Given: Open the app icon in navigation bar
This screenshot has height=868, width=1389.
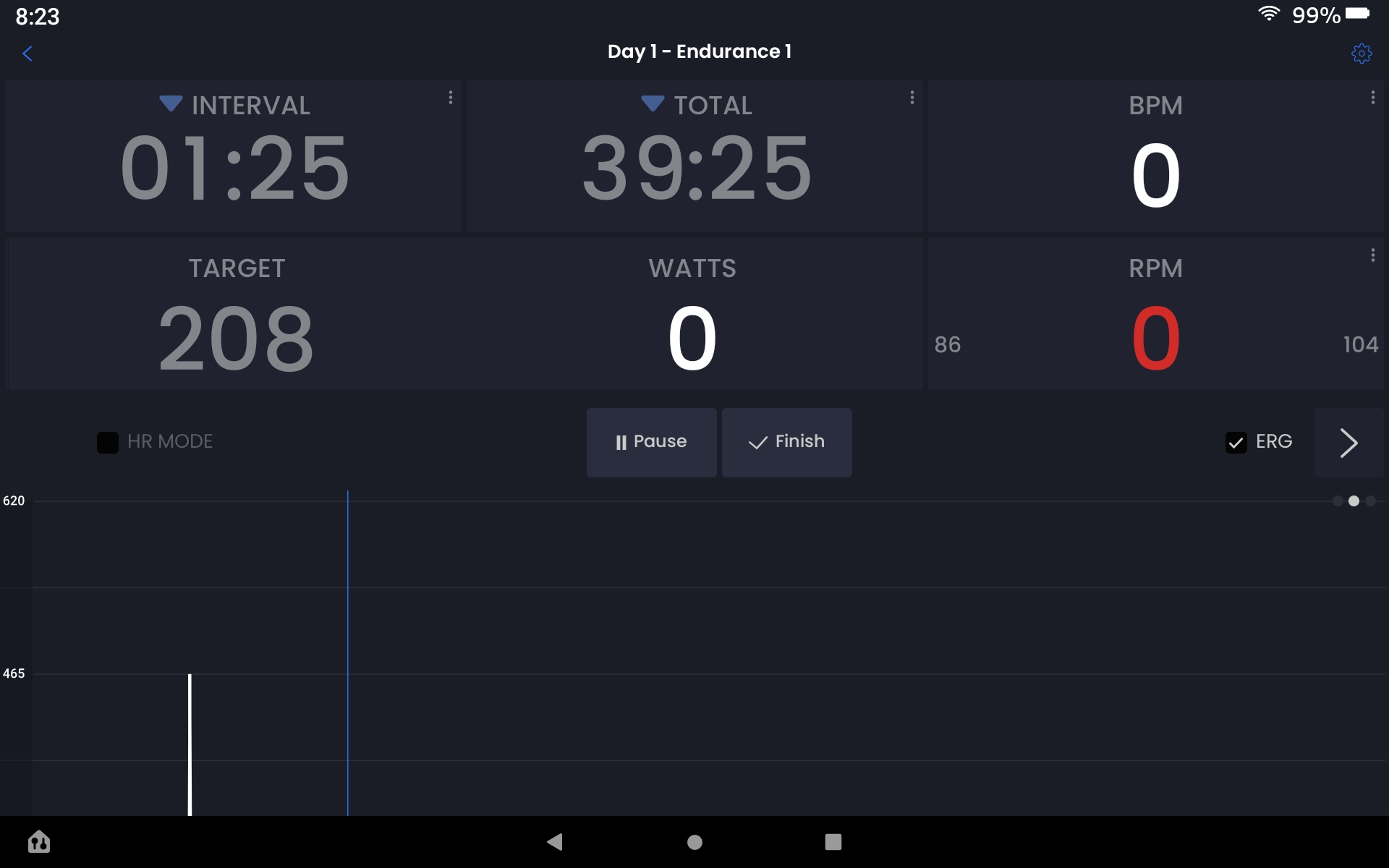Looking at the screenshot, I should click(x=39, y=842).
